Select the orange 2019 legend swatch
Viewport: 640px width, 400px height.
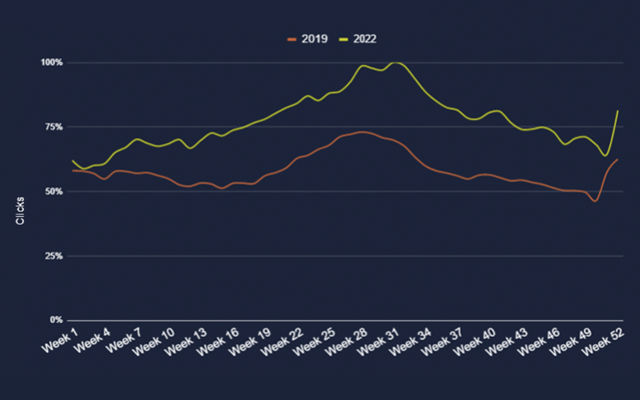292,39
